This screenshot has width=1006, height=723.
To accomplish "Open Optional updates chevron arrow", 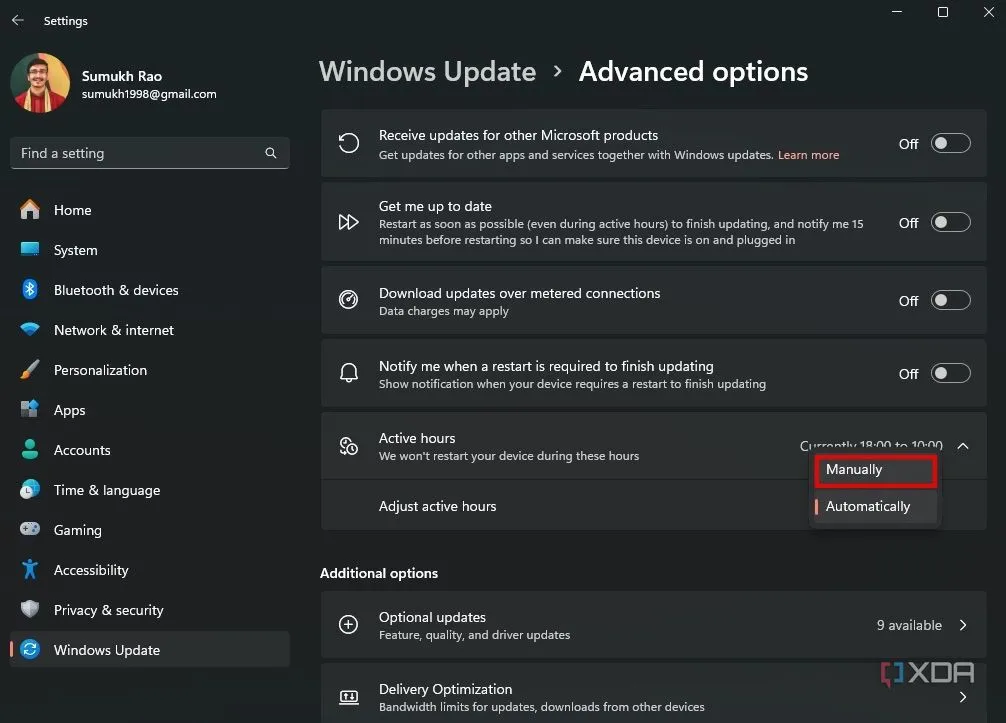I will pos(963,625).
